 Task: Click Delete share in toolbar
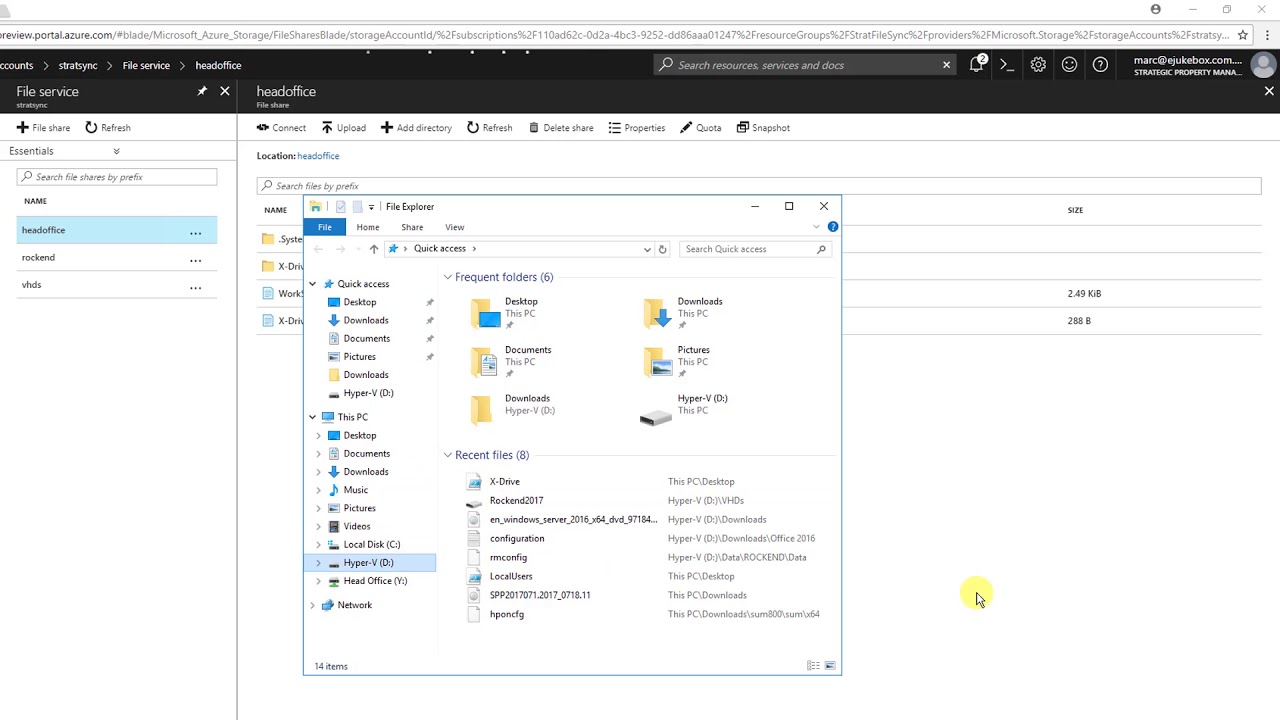561,128
